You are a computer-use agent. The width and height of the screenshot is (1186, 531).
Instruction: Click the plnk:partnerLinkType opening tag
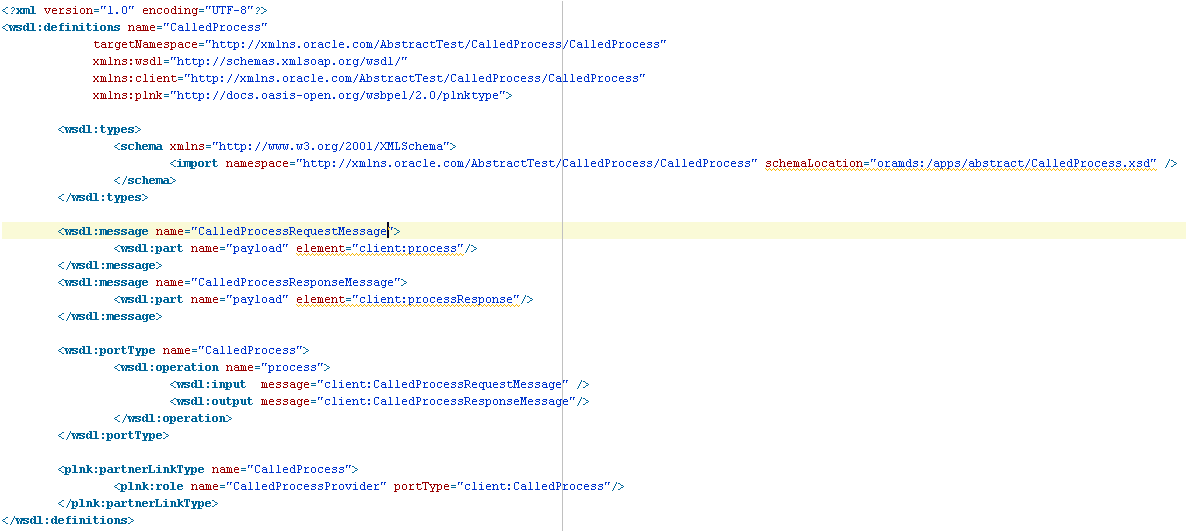pos(132,470)
